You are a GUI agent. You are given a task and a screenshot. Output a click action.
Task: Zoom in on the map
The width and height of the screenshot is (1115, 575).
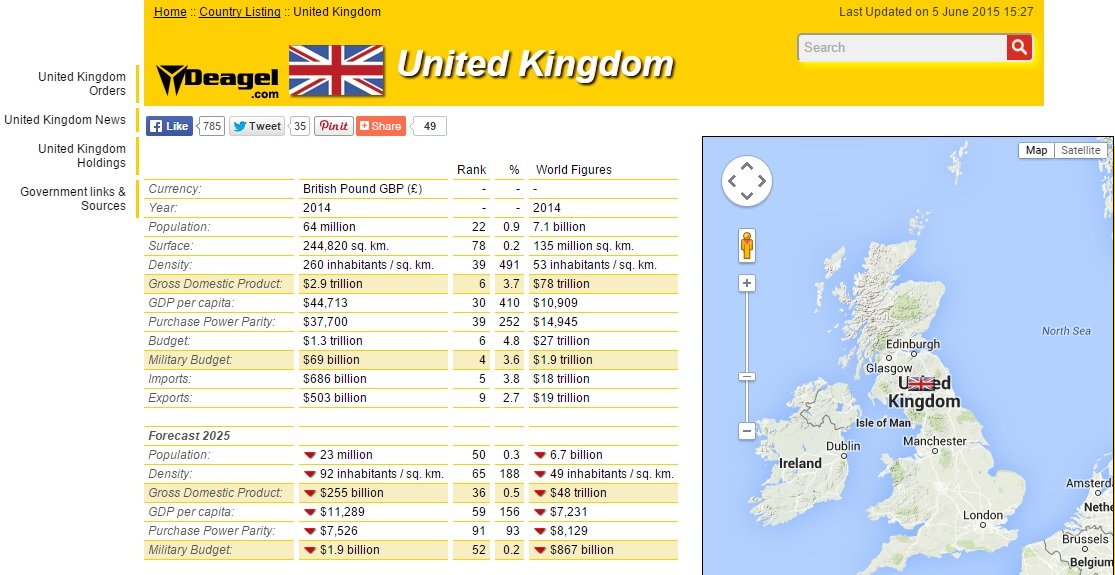tap(747, 284)
